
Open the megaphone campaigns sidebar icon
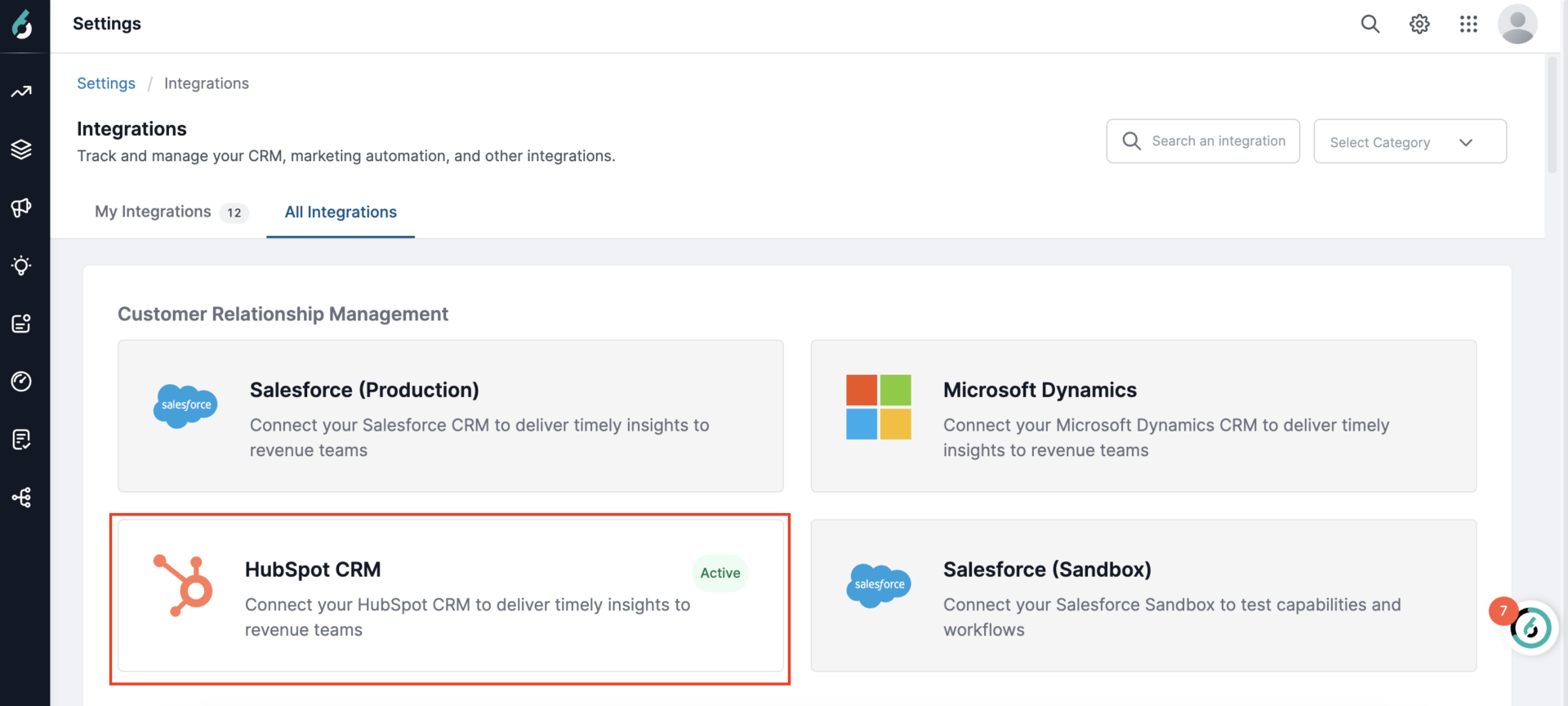click(x=21, y=208)
